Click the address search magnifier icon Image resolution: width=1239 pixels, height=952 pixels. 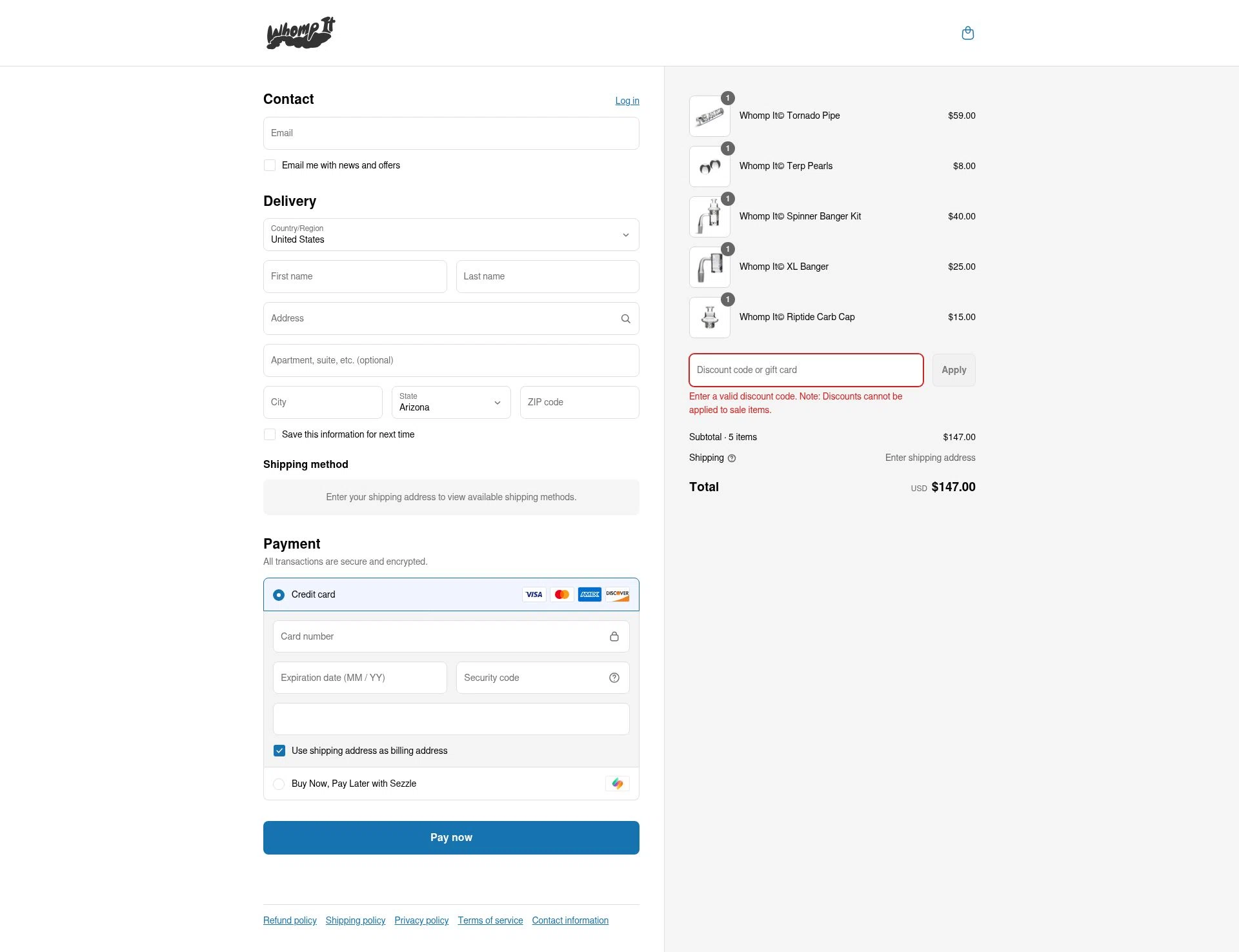coord(625,319)
